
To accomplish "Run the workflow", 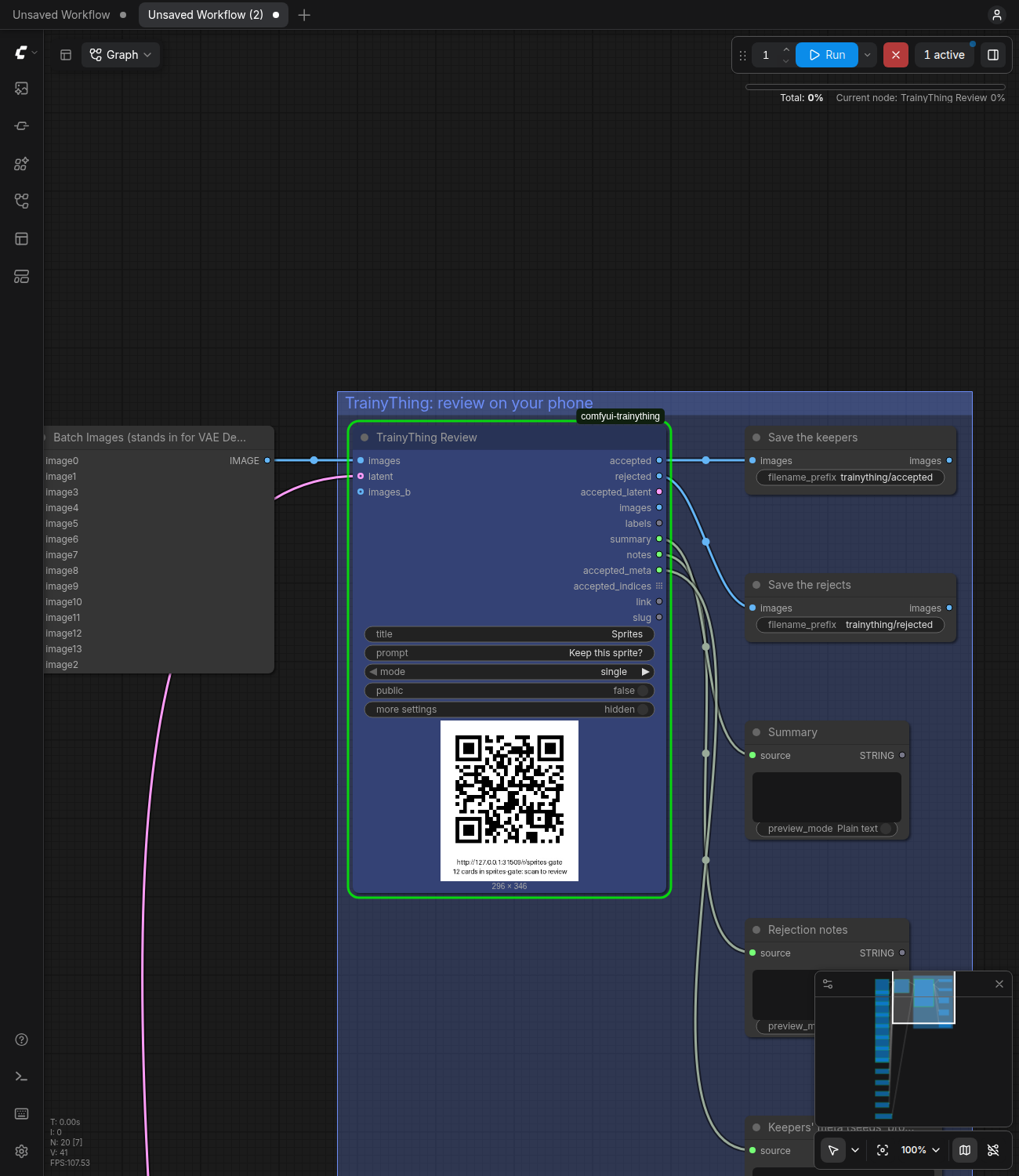I will (827, 55).
